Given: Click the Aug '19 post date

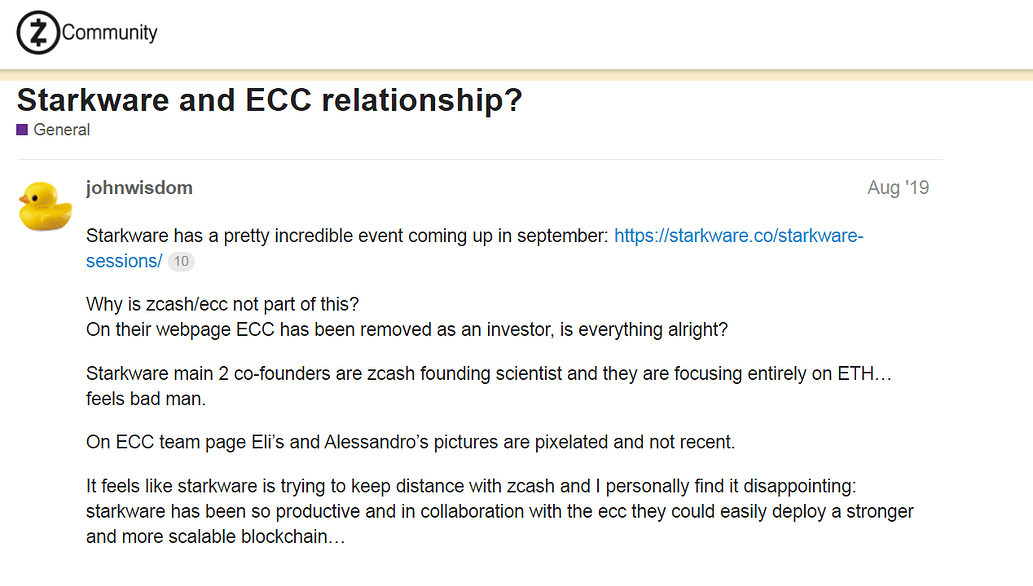Looking at the screenshot, I should (898, 188).
